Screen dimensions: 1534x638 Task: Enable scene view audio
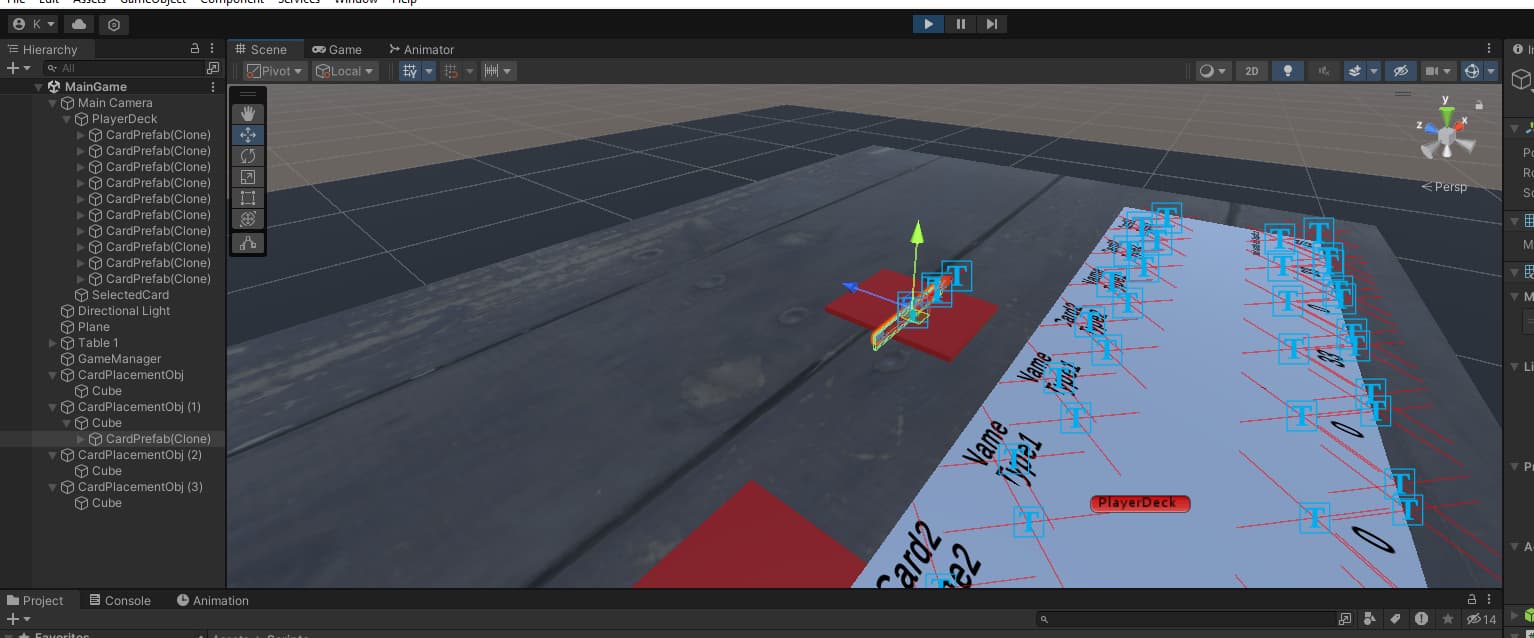[1324, 70]
